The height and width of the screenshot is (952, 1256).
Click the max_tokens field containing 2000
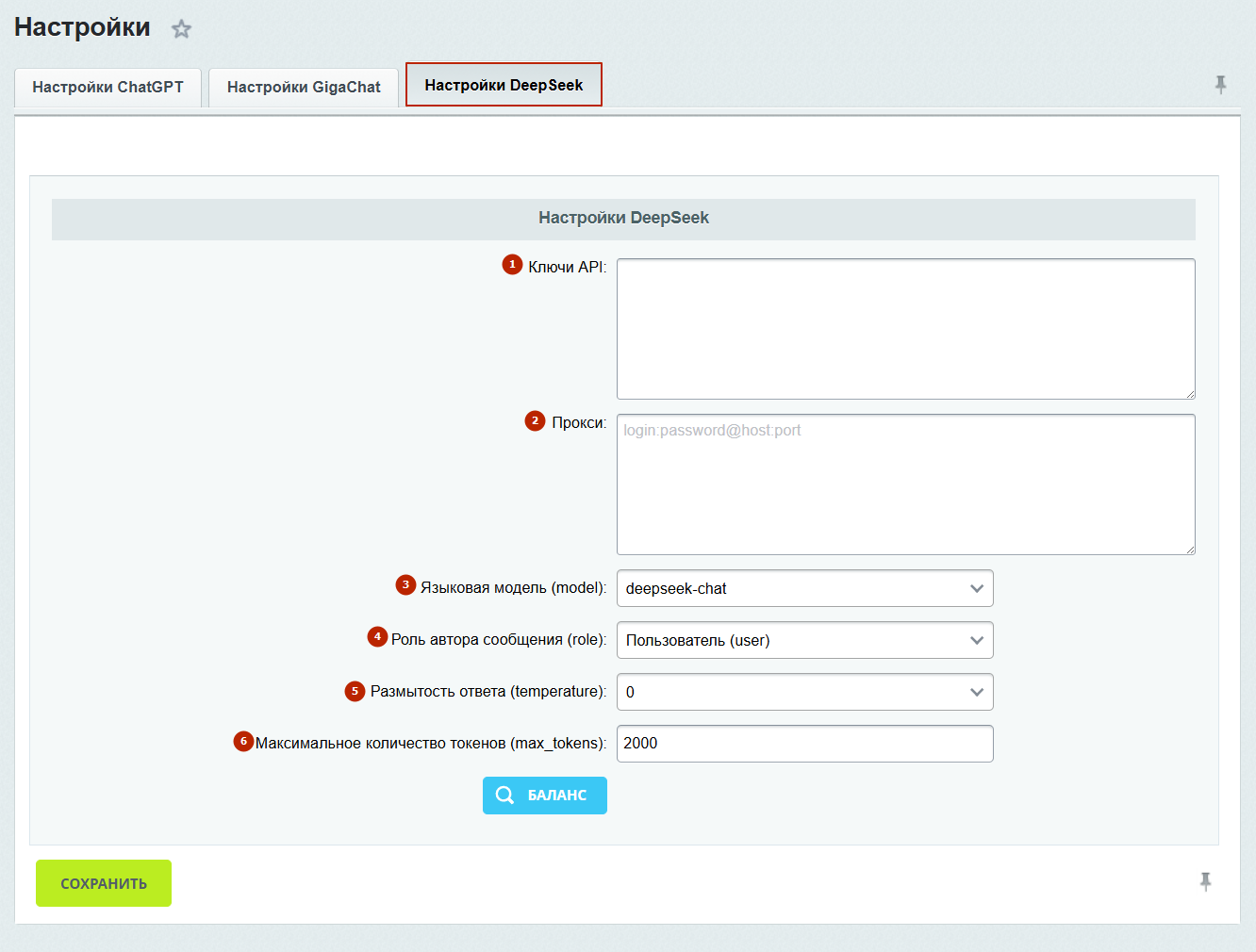tap(804, 744)
